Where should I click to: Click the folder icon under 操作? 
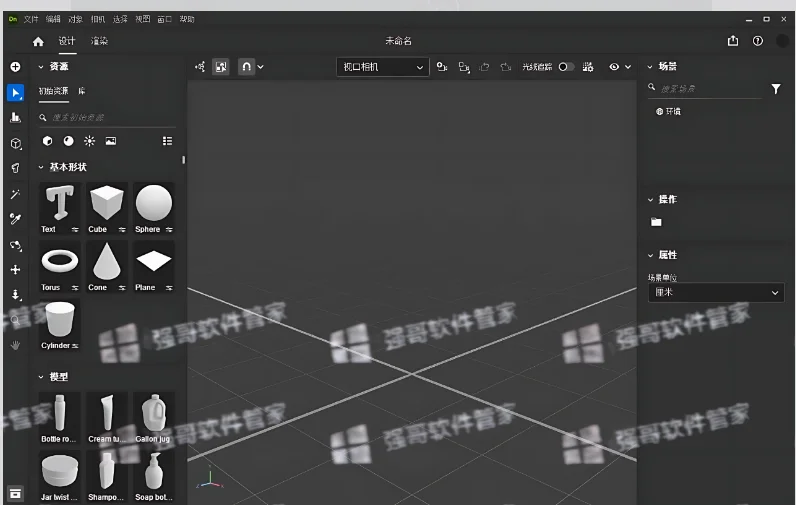(656, 222)
